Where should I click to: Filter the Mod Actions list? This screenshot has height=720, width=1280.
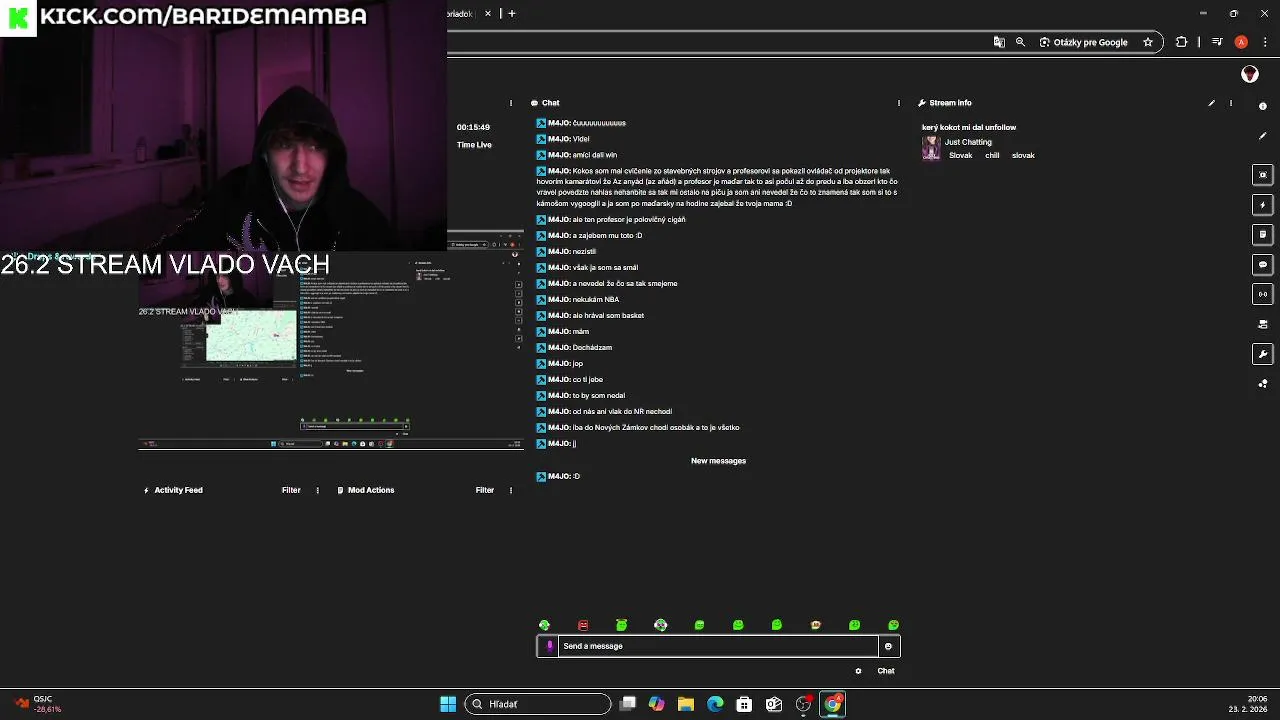[x=485, y=490]
